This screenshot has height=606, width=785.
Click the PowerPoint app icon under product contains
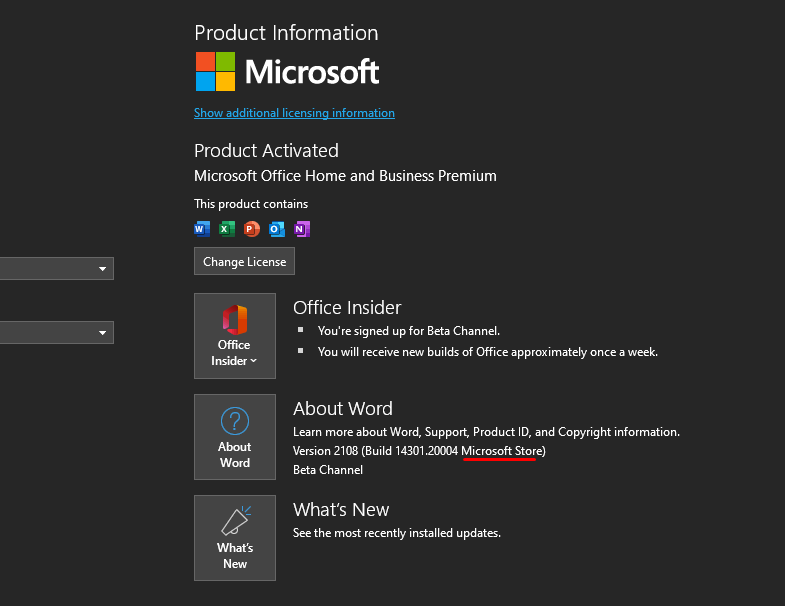[x=252, y=229]
